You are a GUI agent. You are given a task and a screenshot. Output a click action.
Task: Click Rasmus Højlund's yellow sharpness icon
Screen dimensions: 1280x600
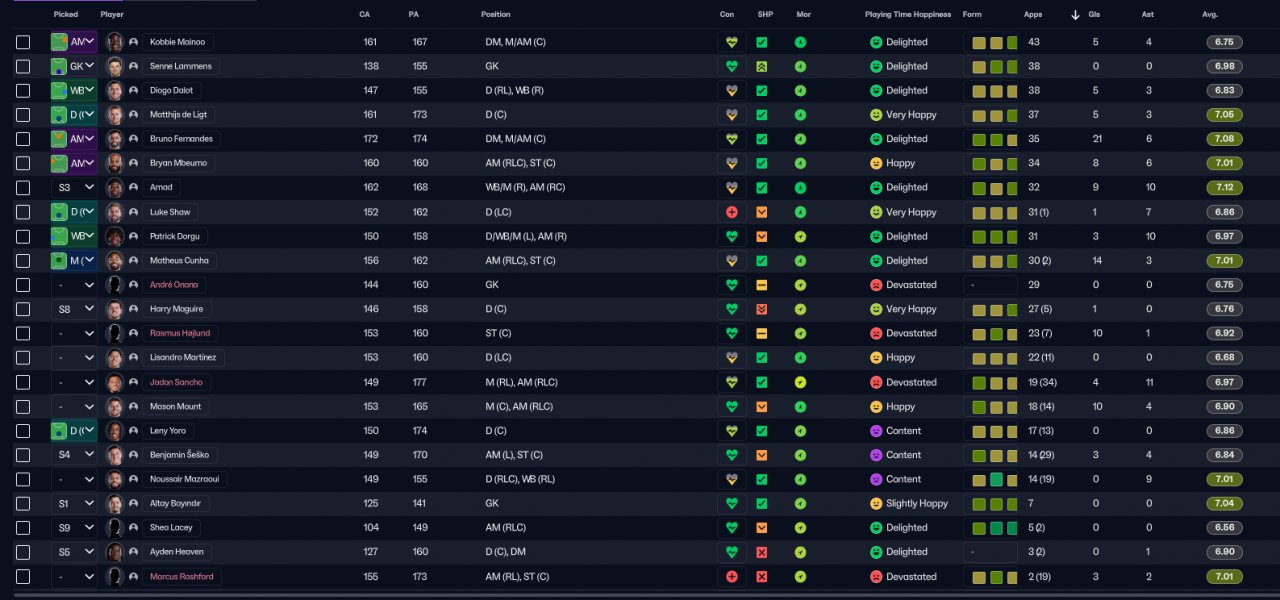click(762, 333)
